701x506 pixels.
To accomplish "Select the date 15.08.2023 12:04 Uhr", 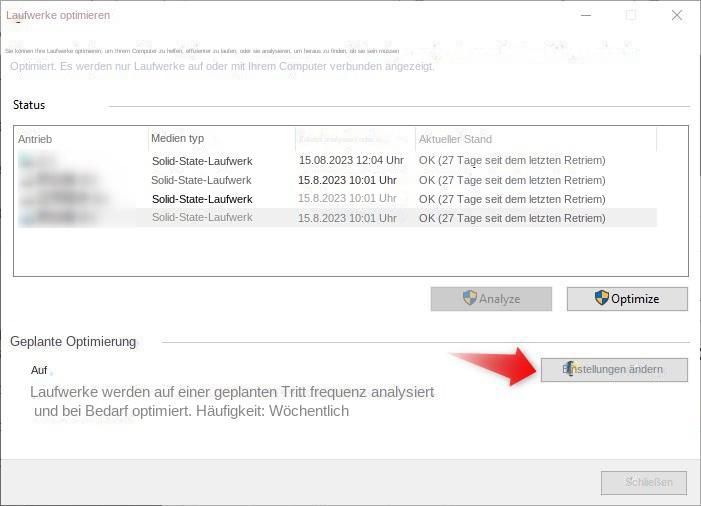I will click(x=351, y=160).
